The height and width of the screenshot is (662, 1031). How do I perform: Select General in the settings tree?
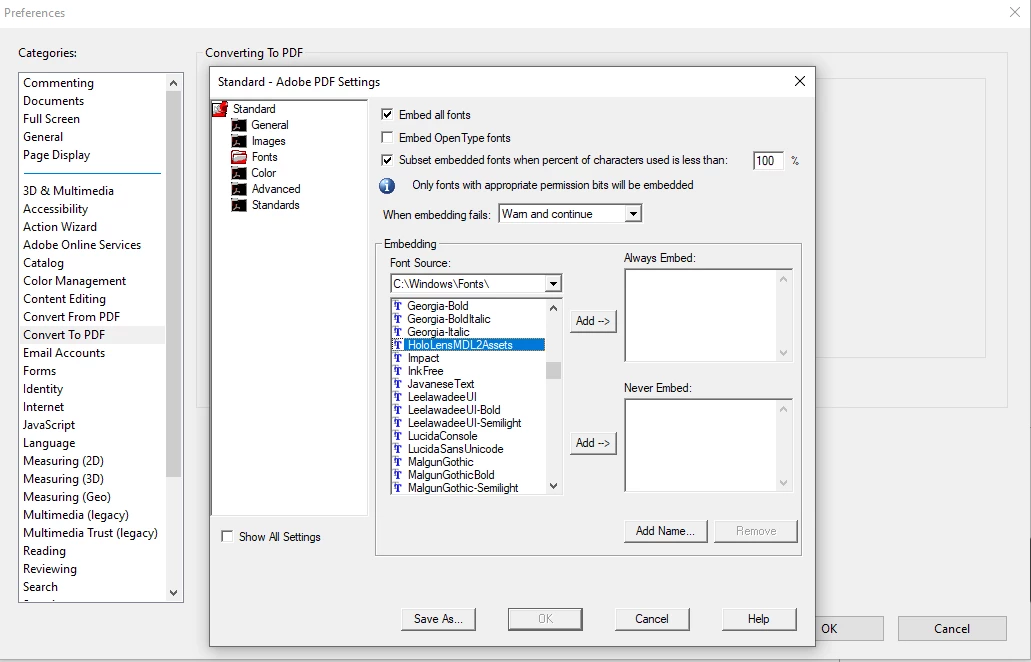tap(270, 125)
